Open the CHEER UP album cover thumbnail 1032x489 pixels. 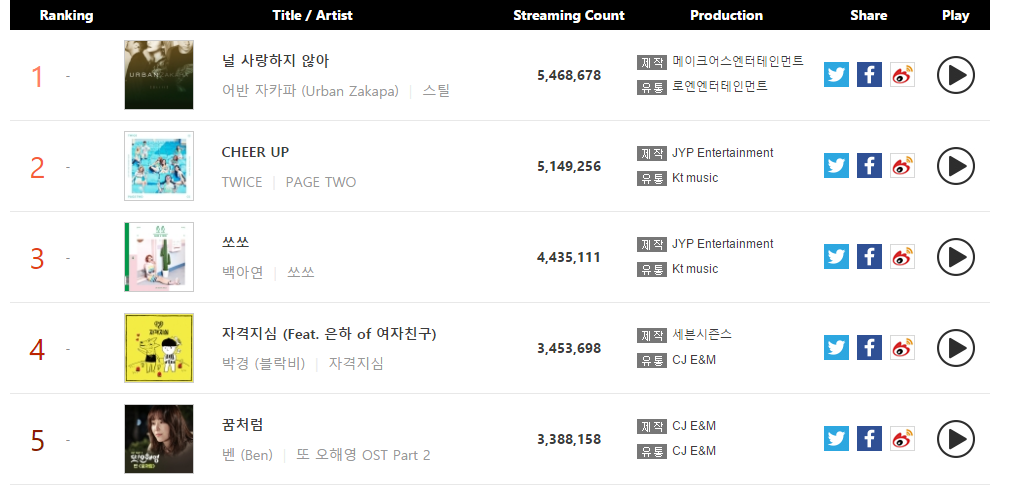159,166
